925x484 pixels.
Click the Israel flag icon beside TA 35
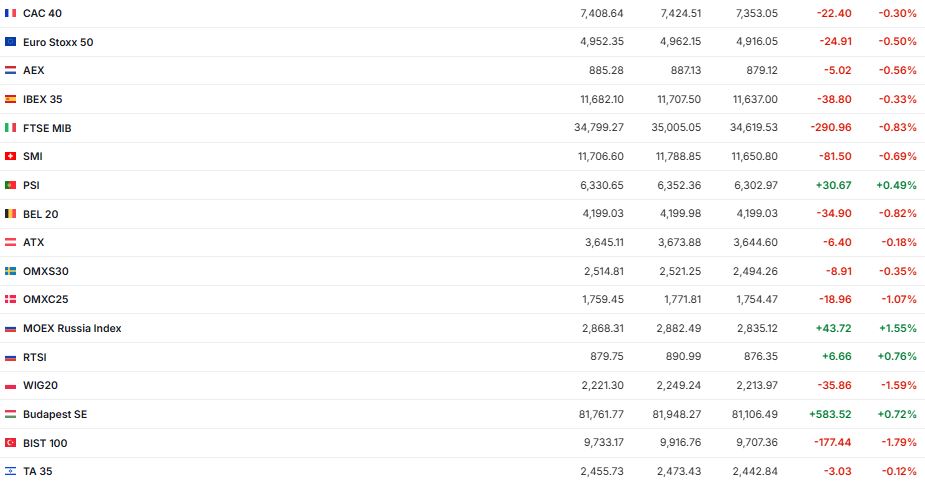[x=10, y=471]
